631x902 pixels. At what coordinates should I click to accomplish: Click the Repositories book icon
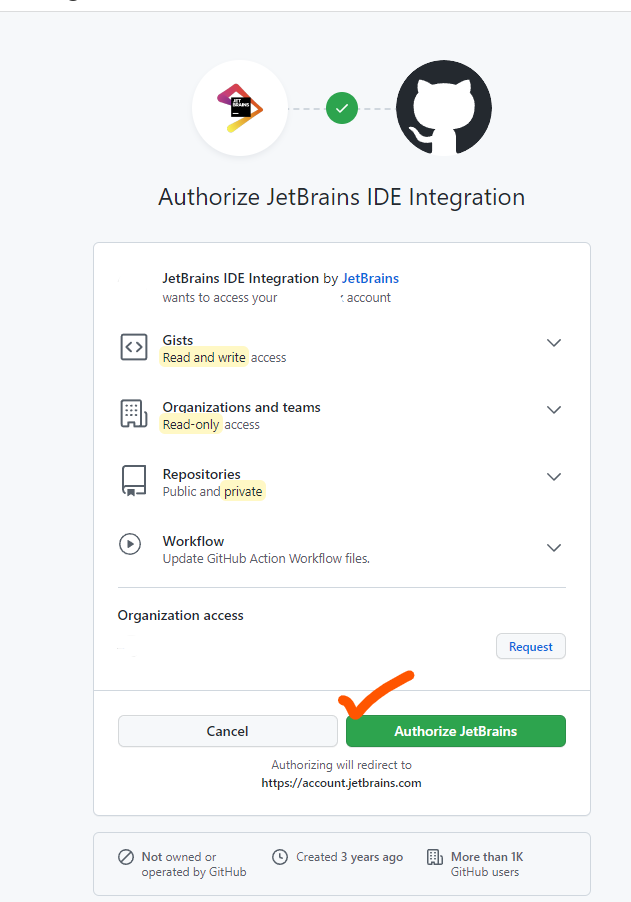tap(134, 481)
